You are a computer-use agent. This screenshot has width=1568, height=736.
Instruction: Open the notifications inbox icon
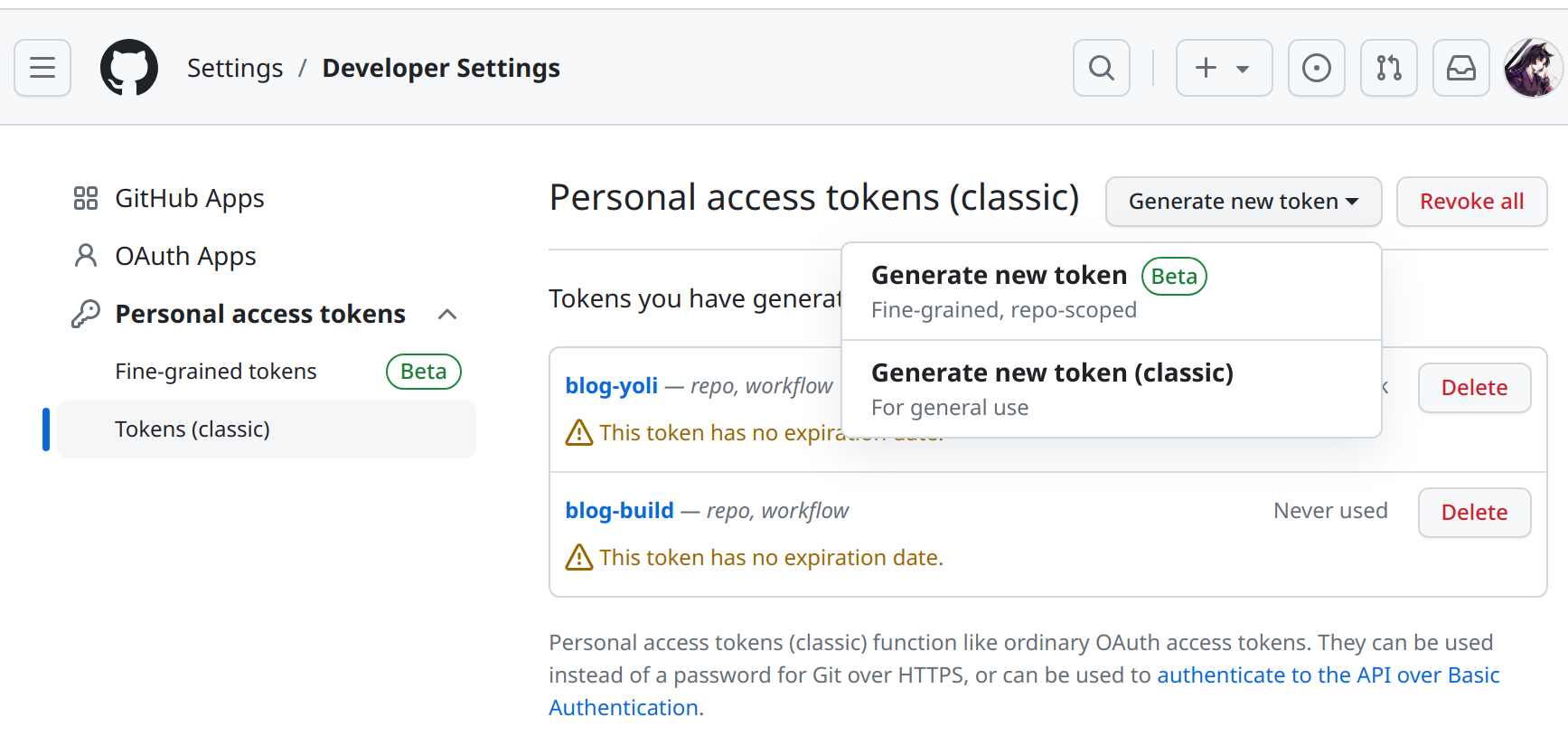(x=1460, y=68)
